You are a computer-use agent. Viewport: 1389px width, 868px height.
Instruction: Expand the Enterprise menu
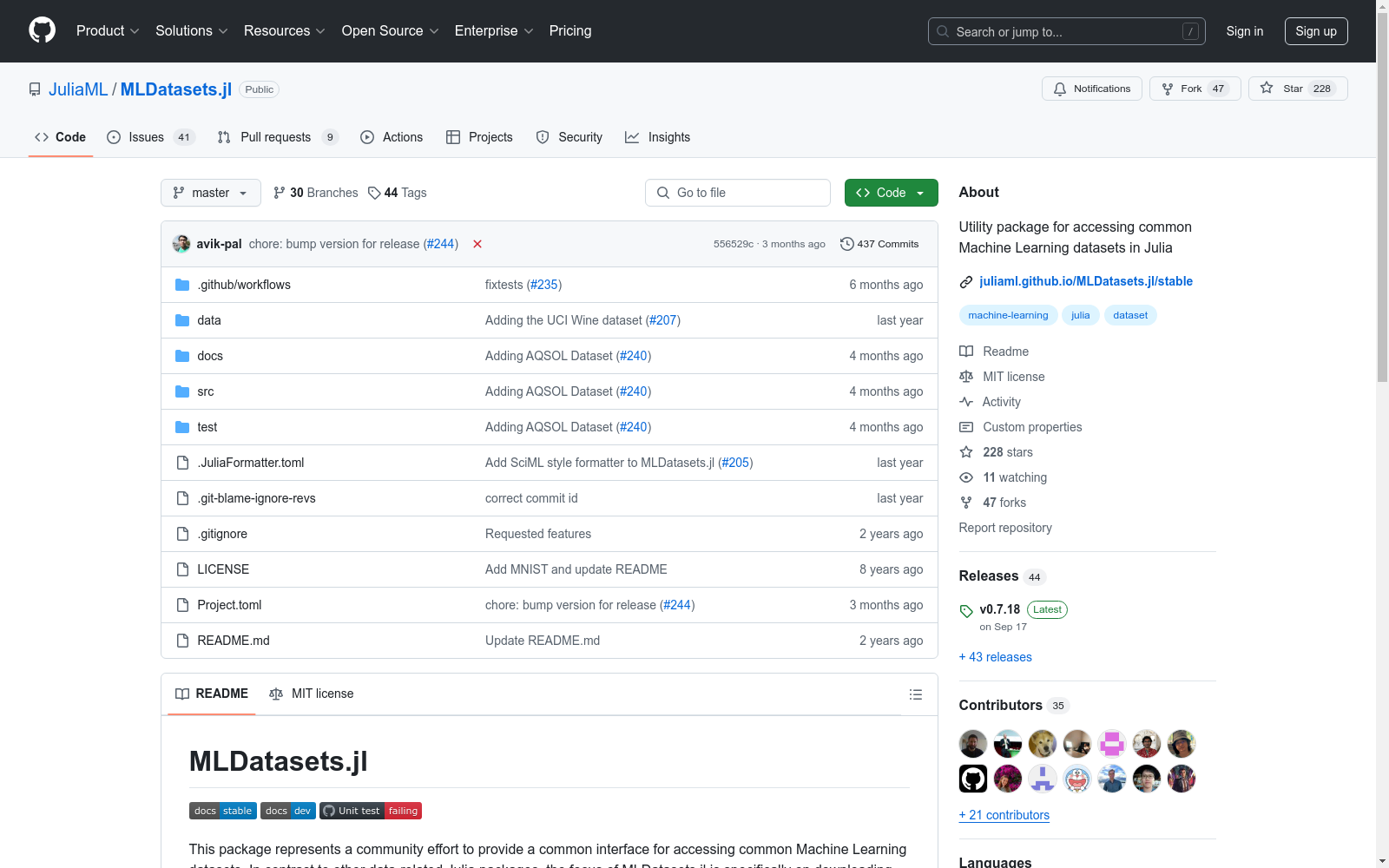pos(494,31)
